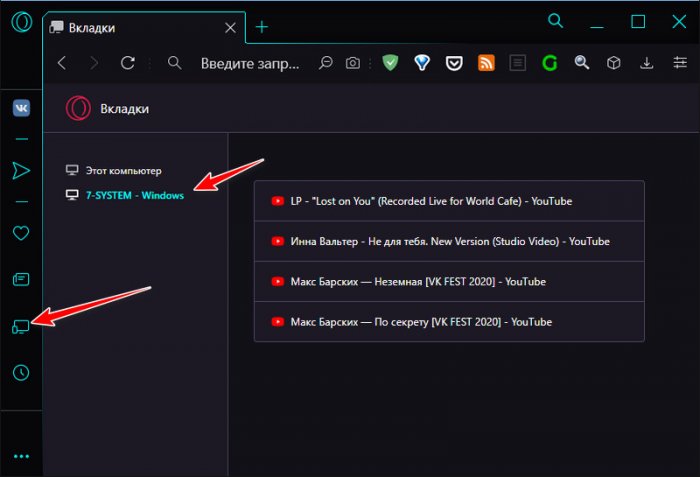
Task: Maximize the browser window
Action: [638, 21]
